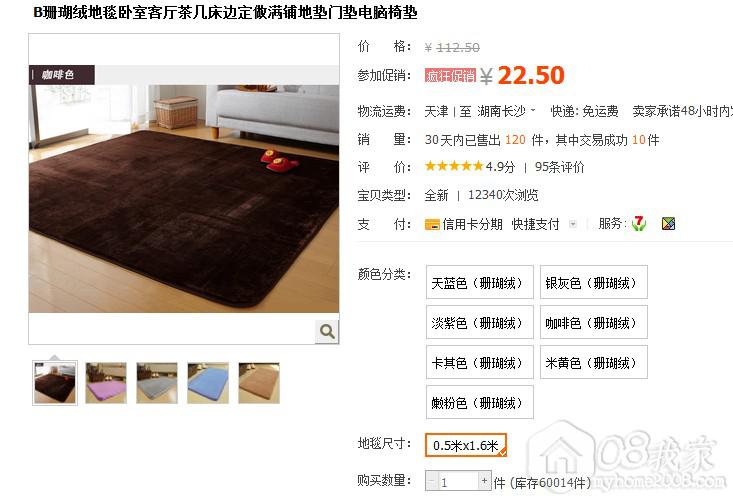Select the blue carpet thumbnail

[x=208, y=383]
